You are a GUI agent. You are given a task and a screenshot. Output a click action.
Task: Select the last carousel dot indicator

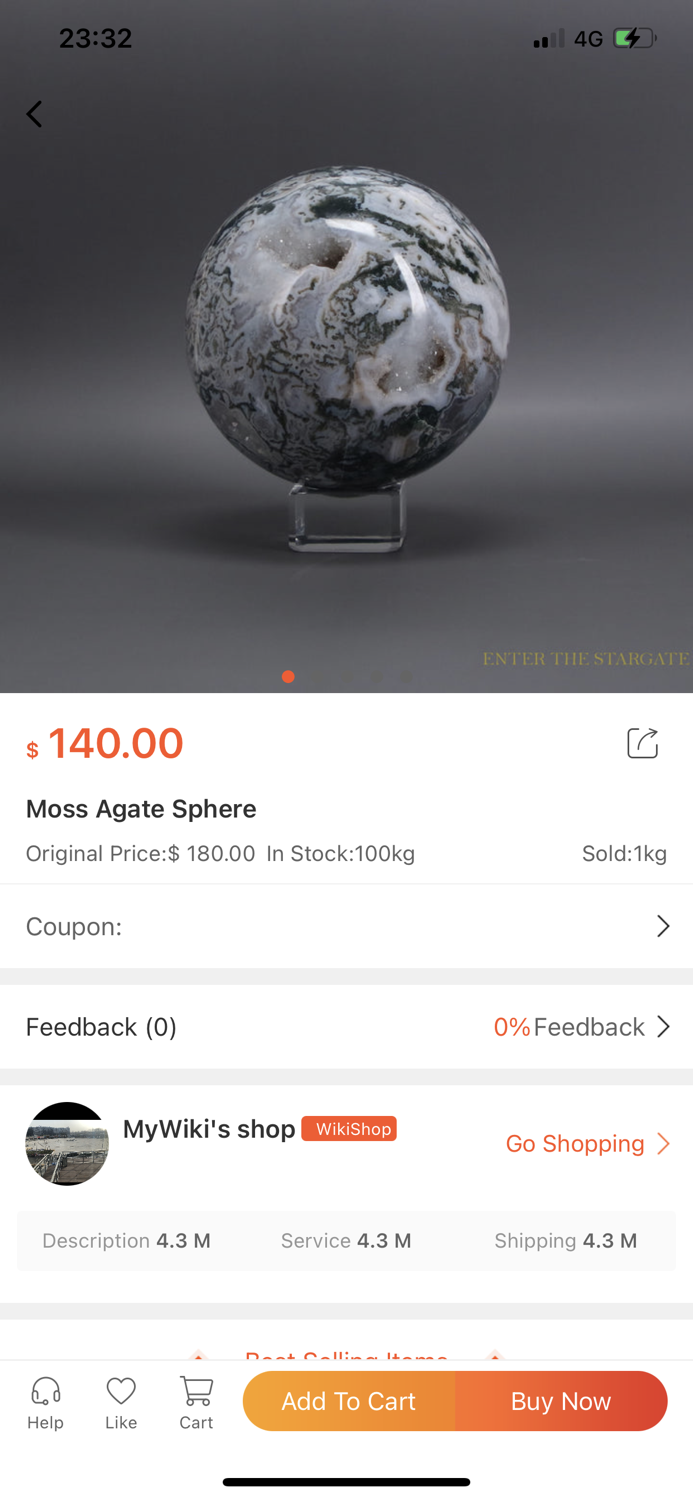[406, 676]
